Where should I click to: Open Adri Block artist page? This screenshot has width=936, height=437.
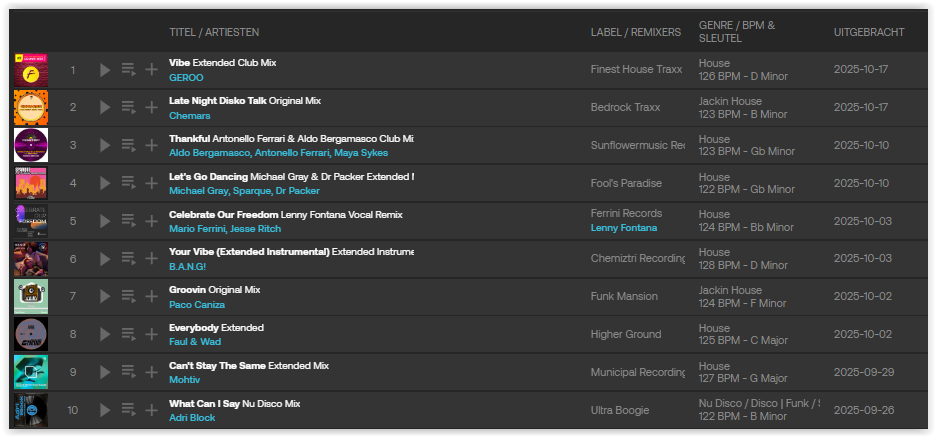(x=192, y=417)
